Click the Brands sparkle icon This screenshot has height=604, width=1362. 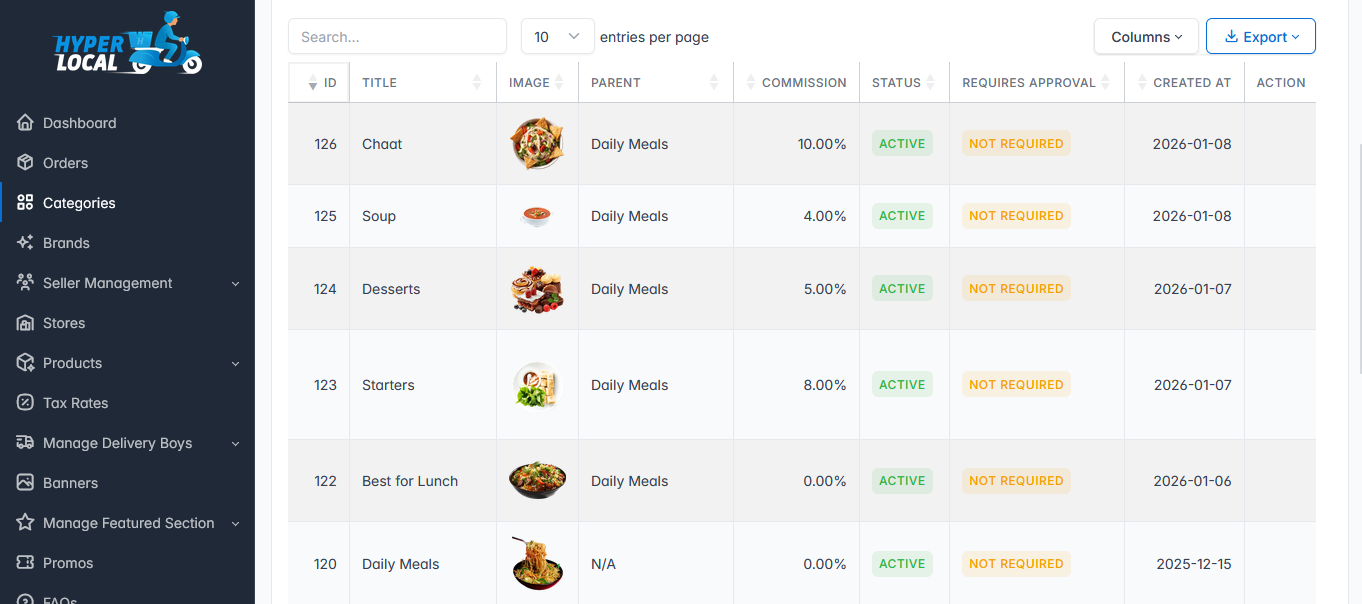pyautogui.click(x=26, y=243)
